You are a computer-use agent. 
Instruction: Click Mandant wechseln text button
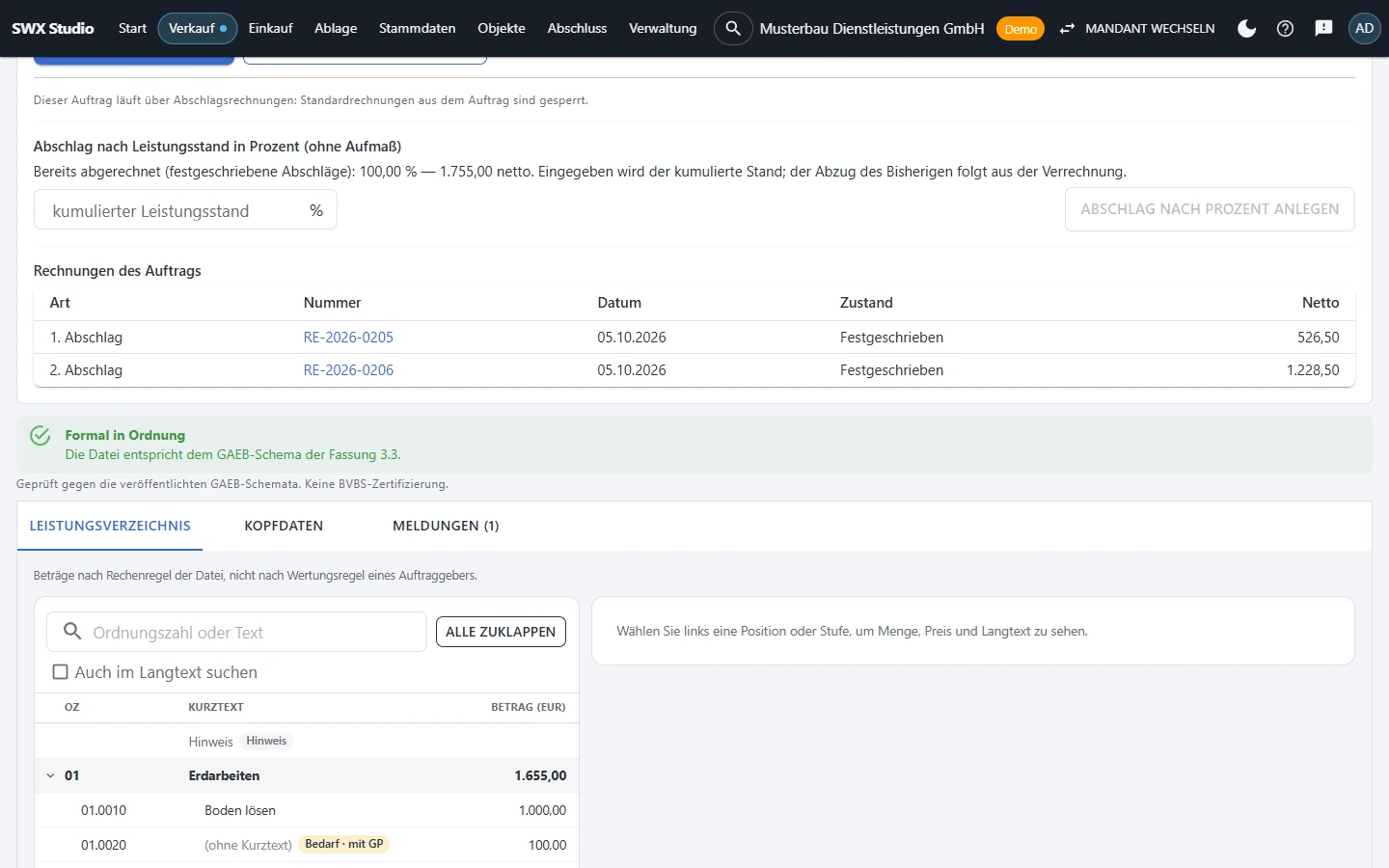tap(1150, 28)
